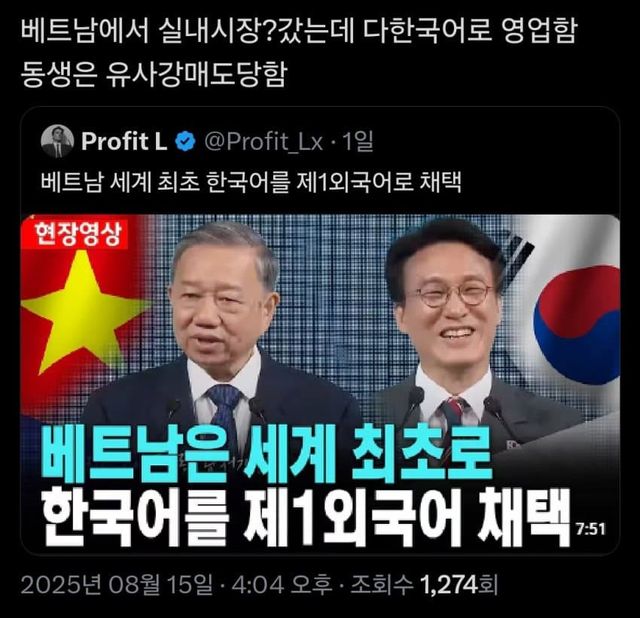Click the cyan 베트남은 세계 최초로 headline
This screenshot has width=640, height=618.
(266, 454)
